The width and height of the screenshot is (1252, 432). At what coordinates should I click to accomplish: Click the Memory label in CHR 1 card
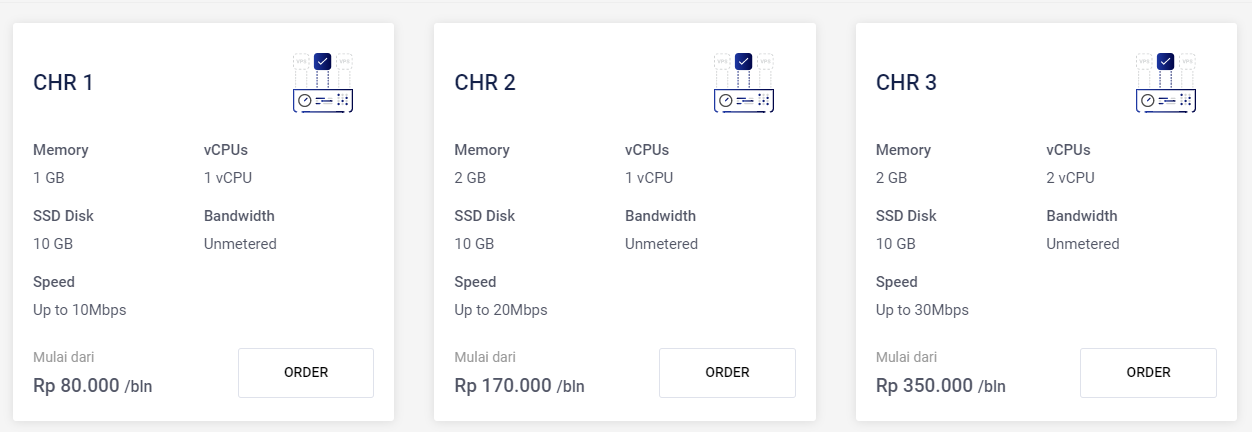[61, 150]
